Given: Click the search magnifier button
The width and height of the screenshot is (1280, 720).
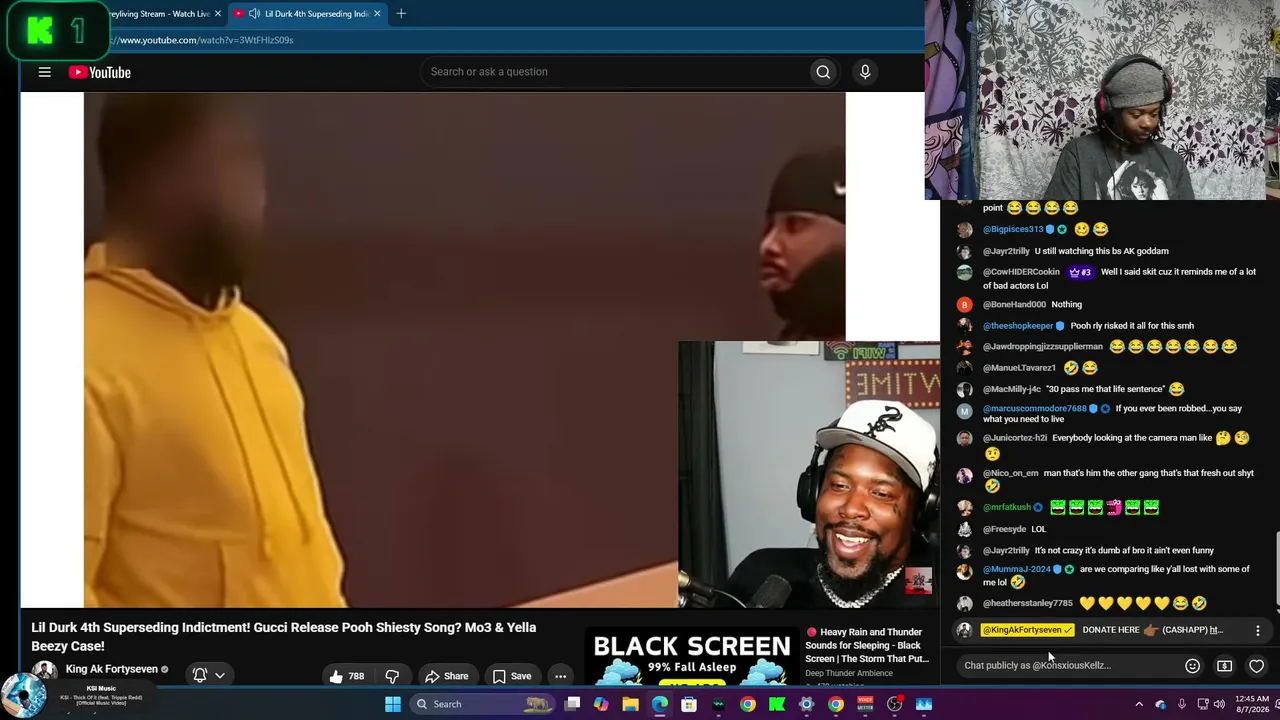Looking at the screenshot, I should coord(823,72).
